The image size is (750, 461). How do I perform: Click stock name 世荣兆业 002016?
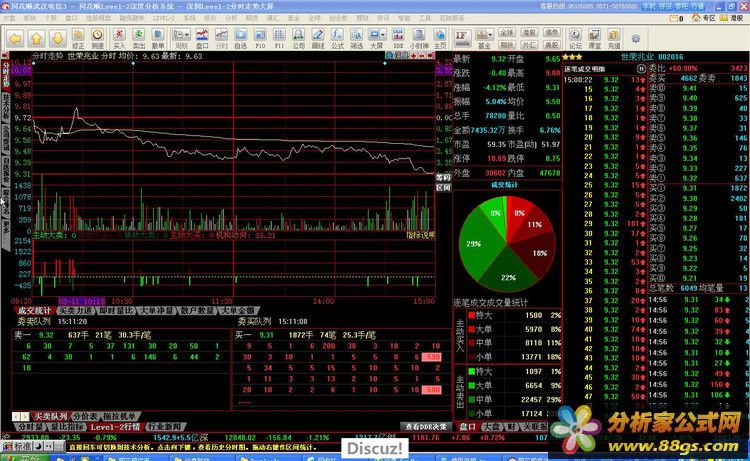coord(652,57)
